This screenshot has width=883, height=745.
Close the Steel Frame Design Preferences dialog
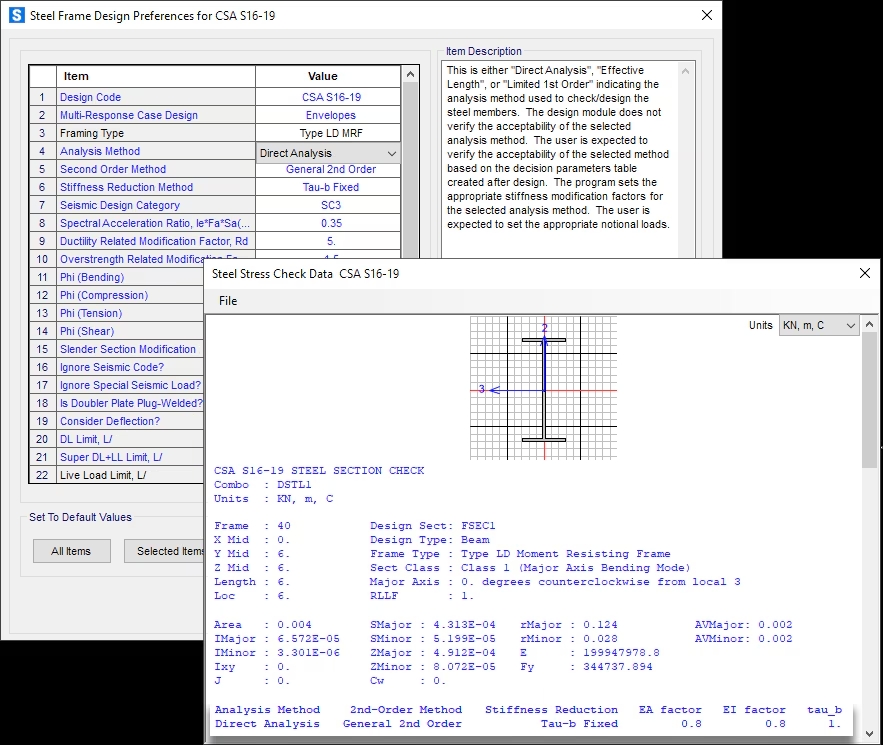pyautogui.click(x=706, y=16)
